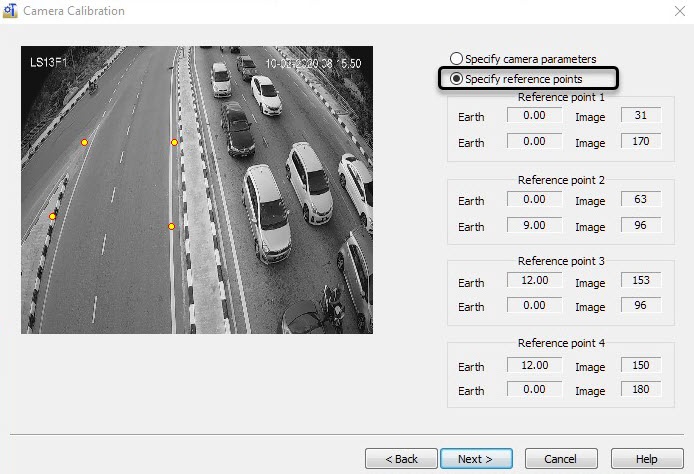This screenshot has width=694, height=474.
Task: Click the 'Reference point 3' group label
Action: [x=561, y=261]
